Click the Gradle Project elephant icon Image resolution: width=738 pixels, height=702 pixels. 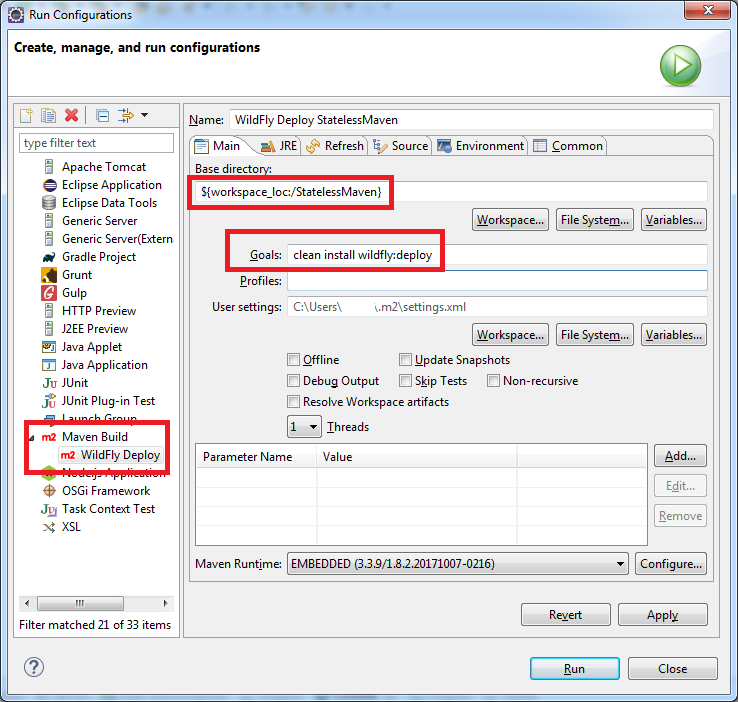49,257
